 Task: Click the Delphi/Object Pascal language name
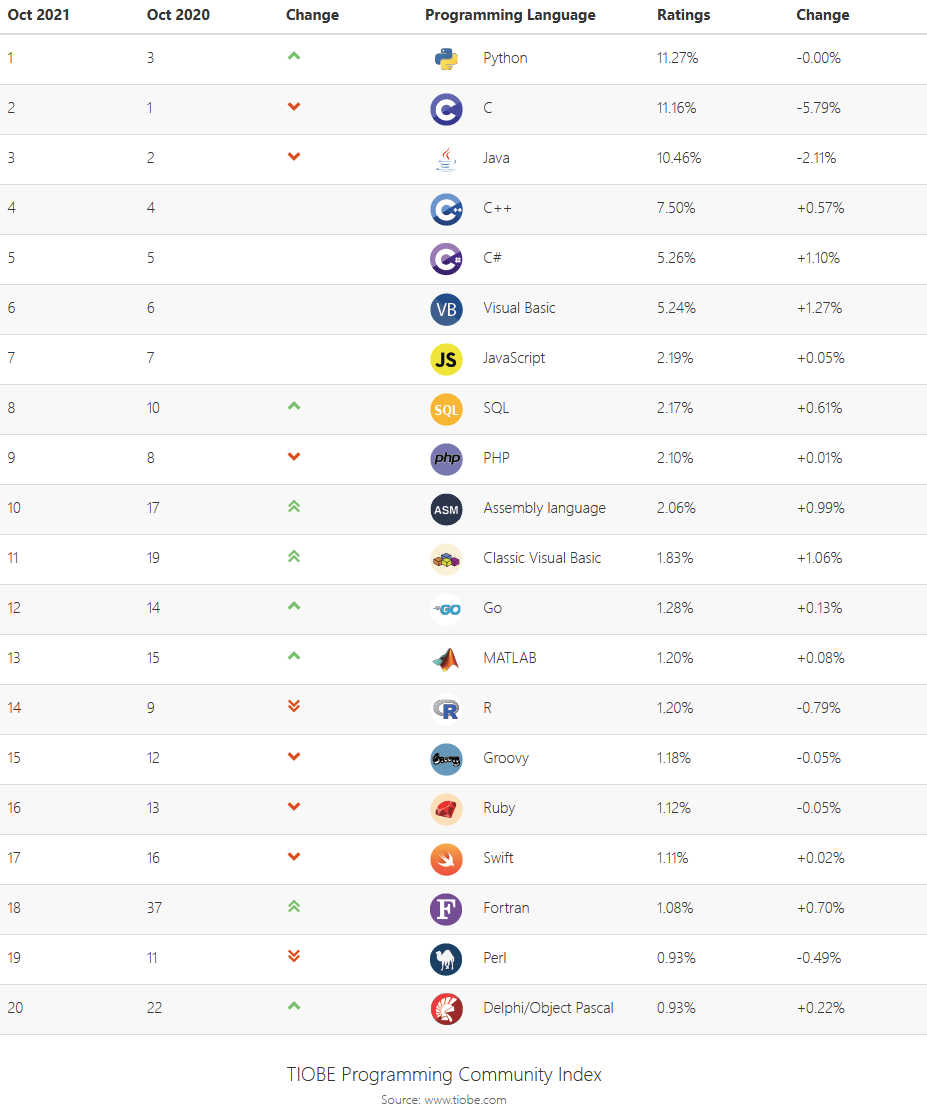(548, 1008)
